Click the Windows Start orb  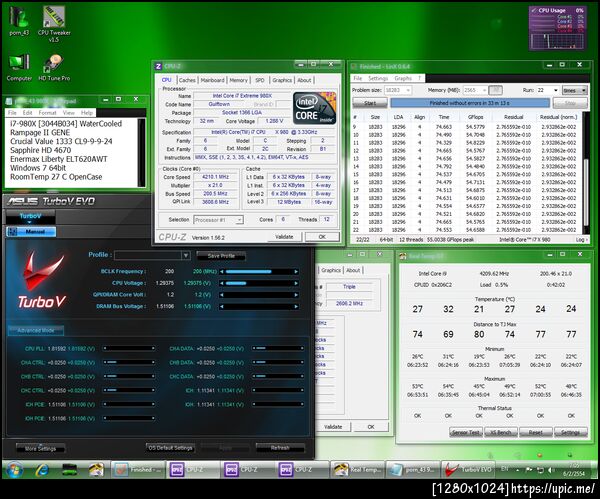click(x=14, y=470)
